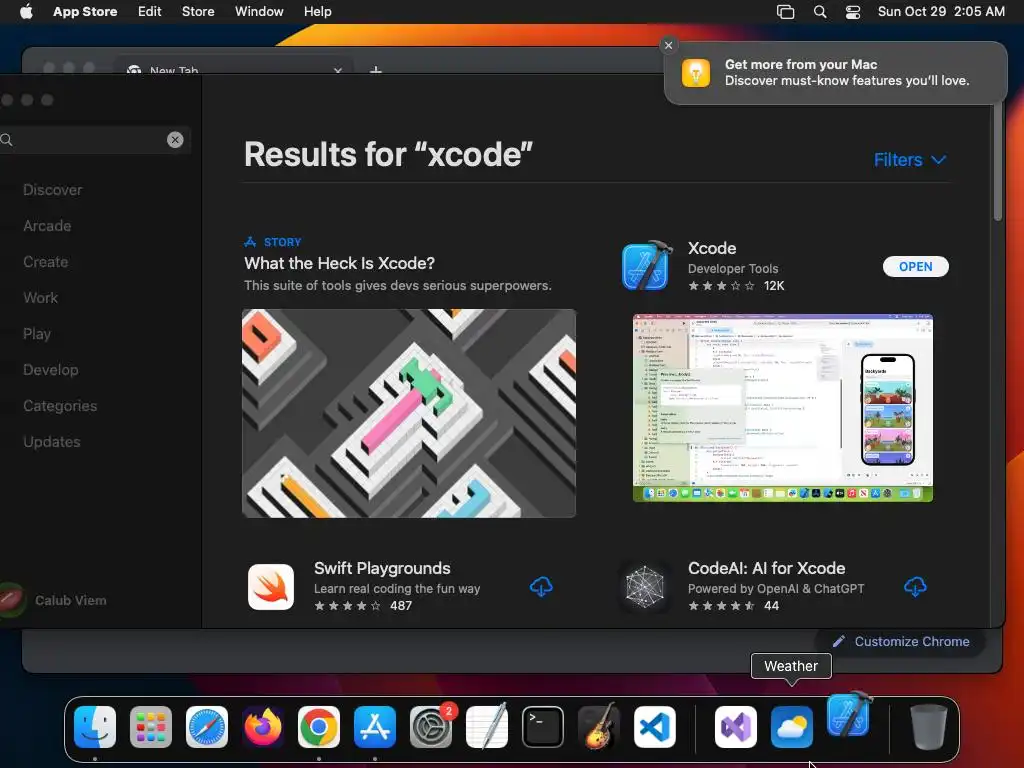The image size is (1024, 768).
Task: Open the App Store menu in menu bar
Action: tap(85, 11)
